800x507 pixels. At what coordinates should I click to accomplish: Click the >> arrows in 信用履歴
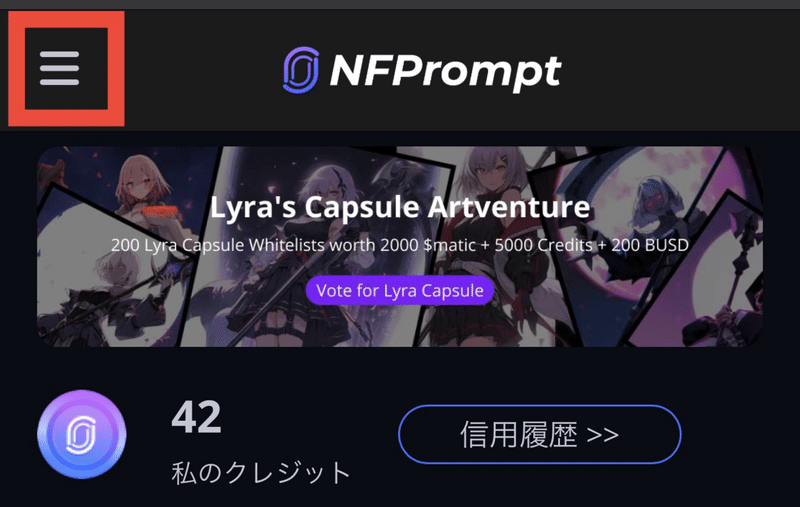pyautogui.click(x=603, y=435)
